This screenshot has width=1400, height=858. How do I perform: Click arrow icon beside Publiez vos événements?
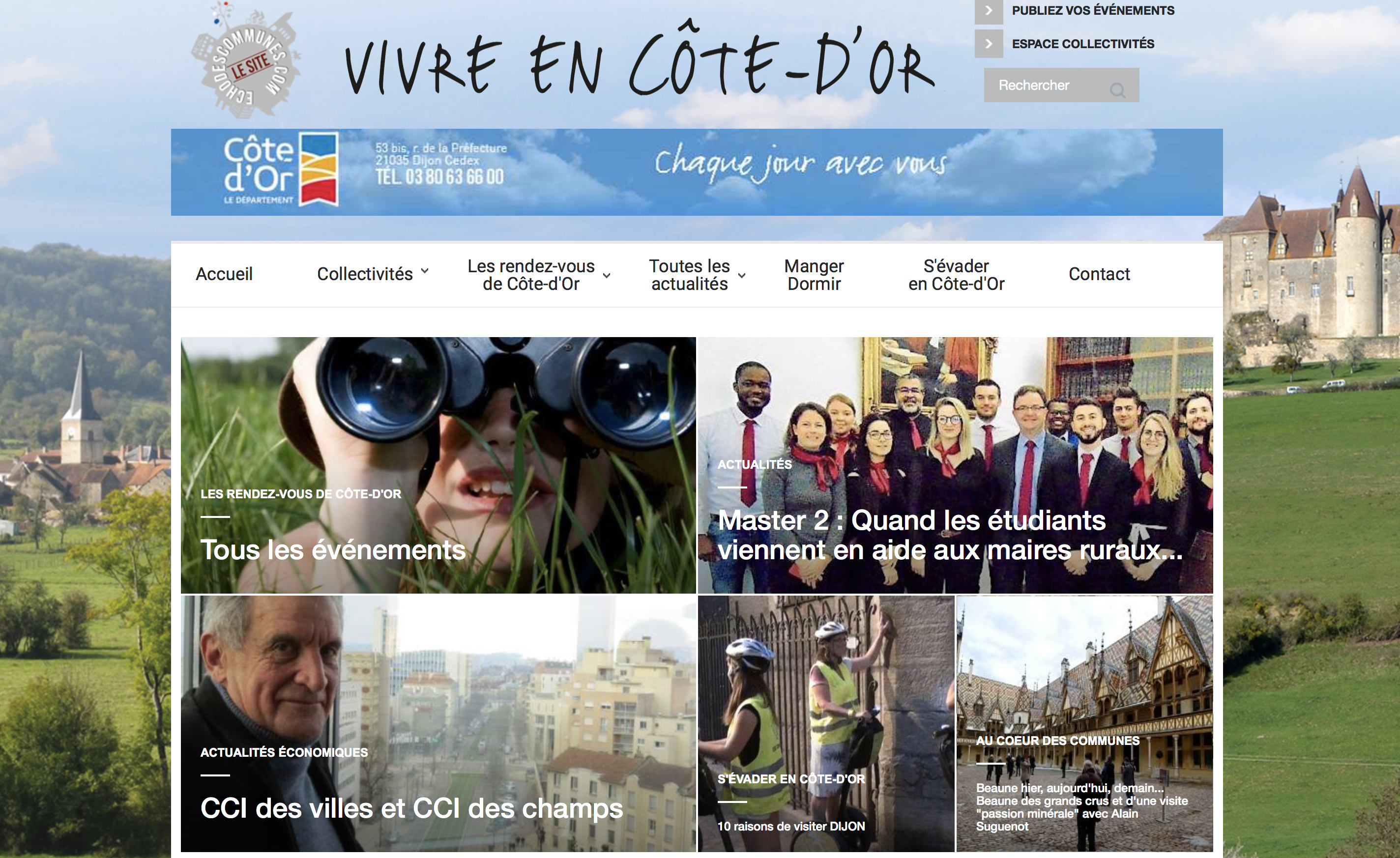click(989, 11)
